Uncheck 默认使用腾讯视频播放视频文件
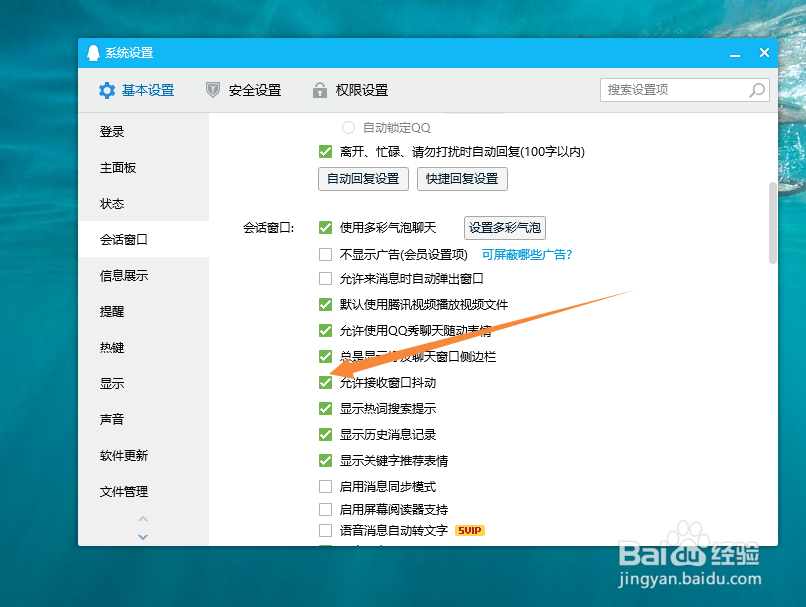 coord(325,304)
